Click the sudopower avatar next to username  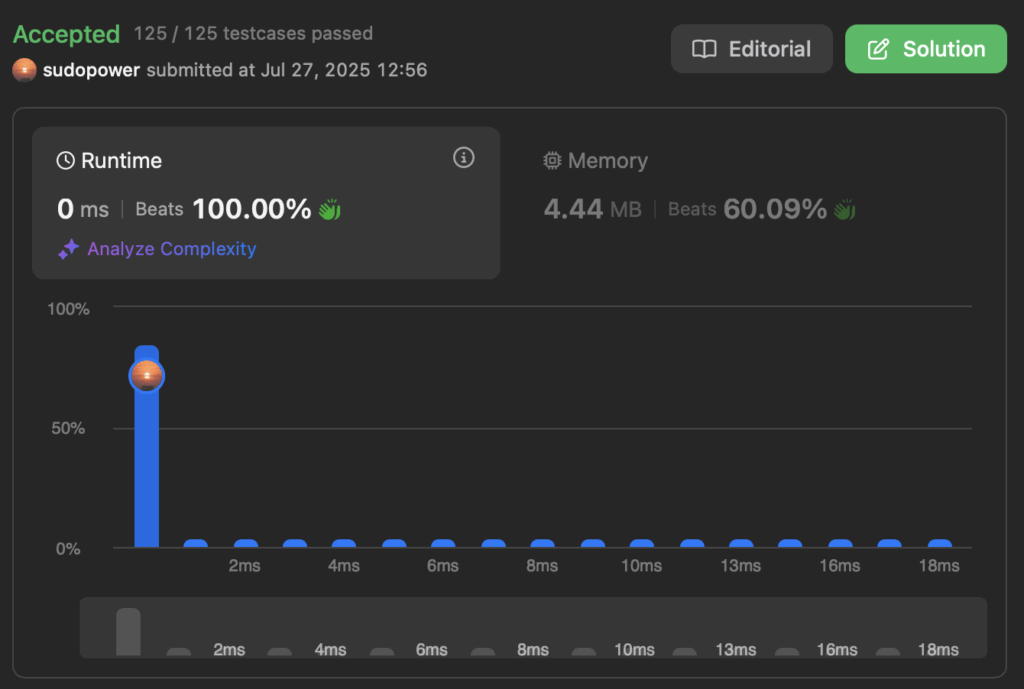coord(24,70)
